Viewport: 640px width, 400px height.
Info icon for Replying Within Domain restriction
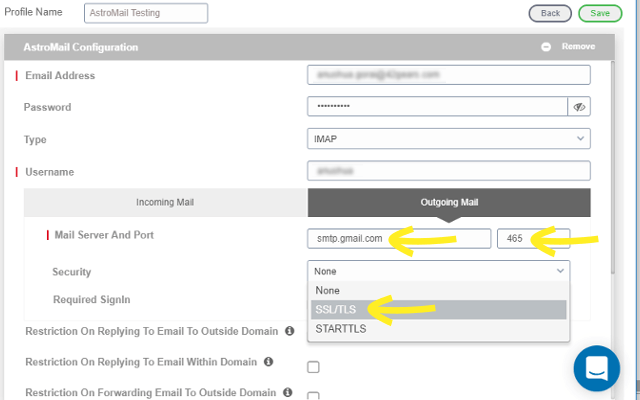268,361
